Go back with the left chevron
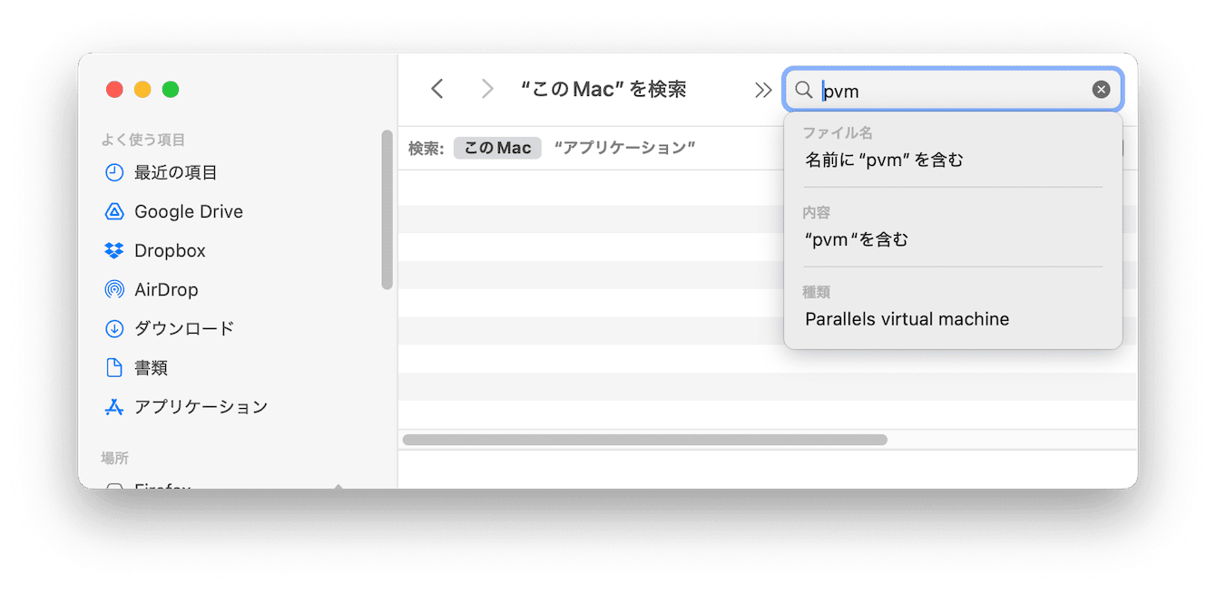The width and height of the screenshot is (1216, 592). 437,89
